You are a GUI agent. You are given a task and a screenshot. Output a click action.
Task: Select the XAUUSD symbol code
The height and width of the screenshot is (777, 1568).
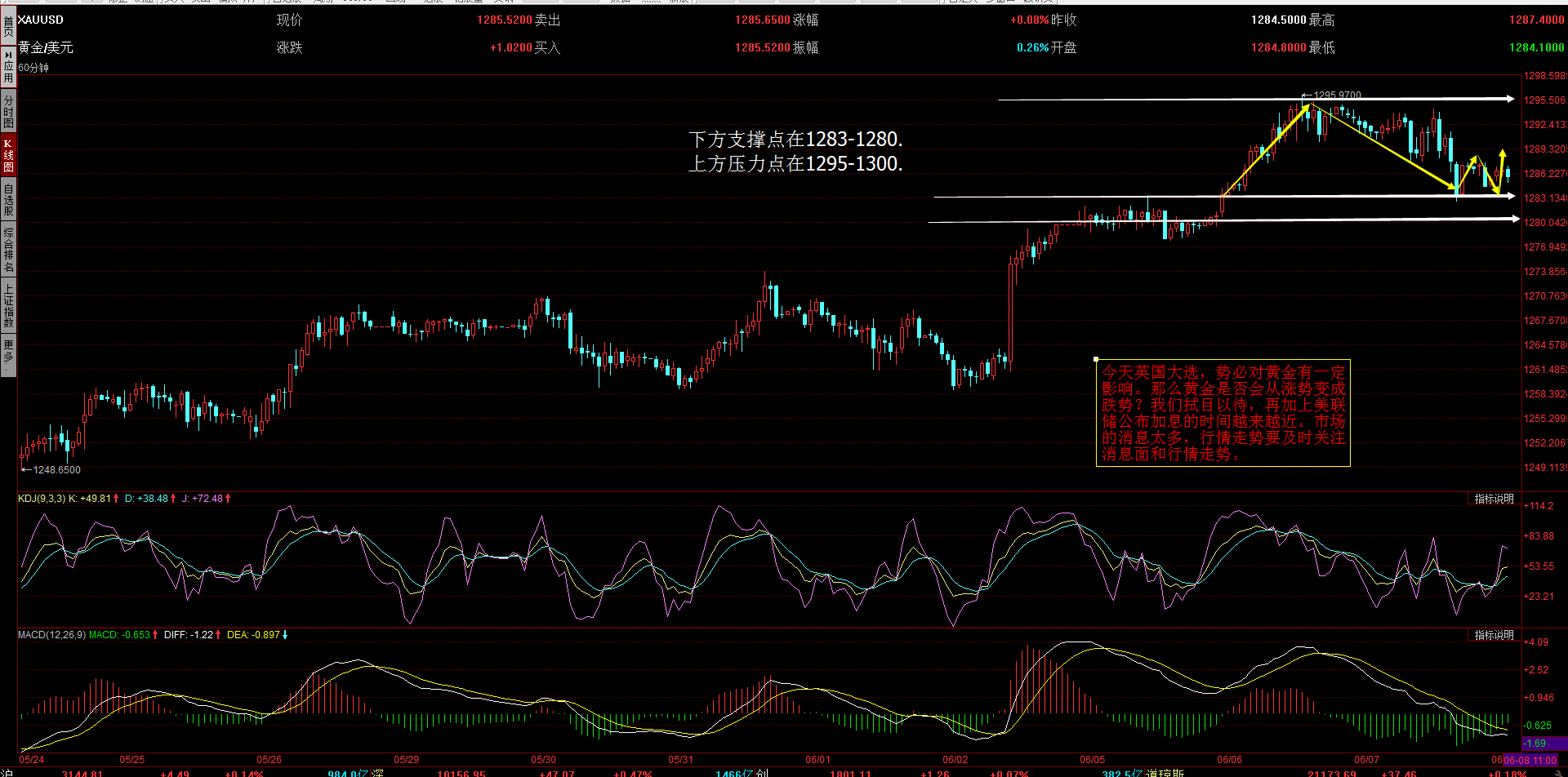(40, 20)
